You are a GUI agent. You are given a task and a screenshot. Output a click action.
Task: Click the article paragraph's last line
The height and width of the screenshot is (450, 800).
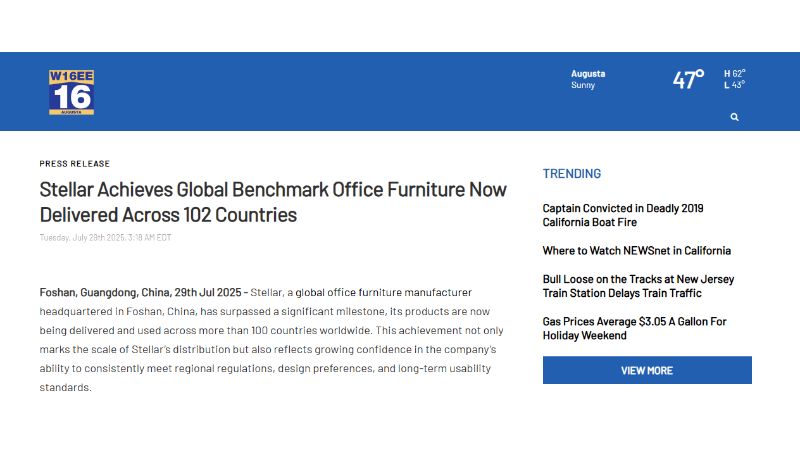pos(66,388)
